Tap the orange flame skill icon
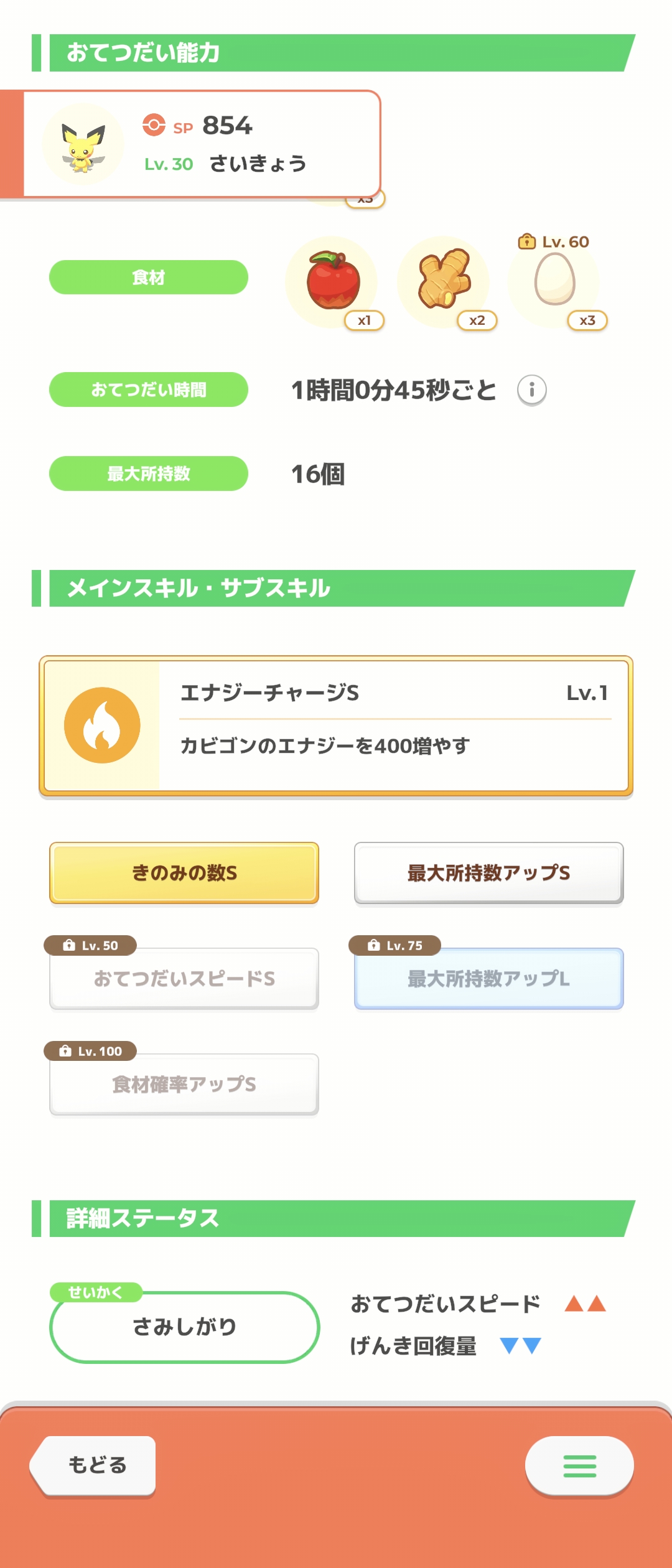 click(x=102, y=726)
